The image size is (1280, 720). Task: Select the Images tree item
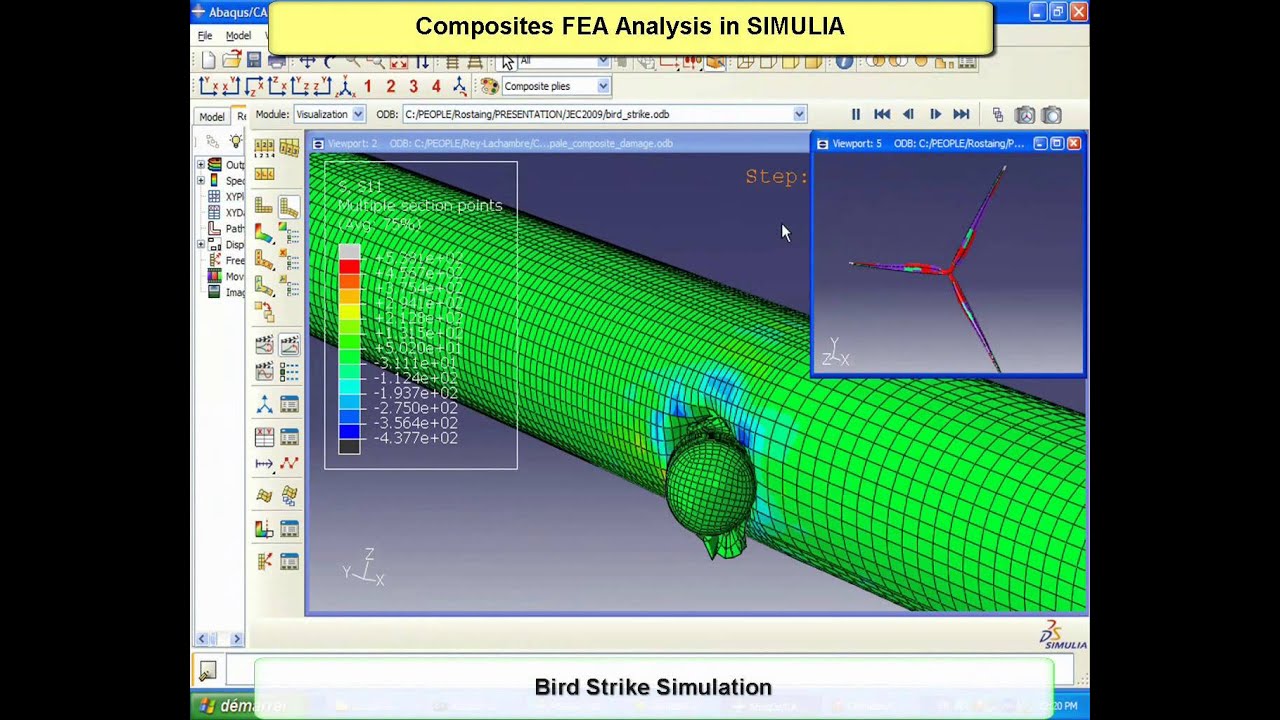(226, 292)
